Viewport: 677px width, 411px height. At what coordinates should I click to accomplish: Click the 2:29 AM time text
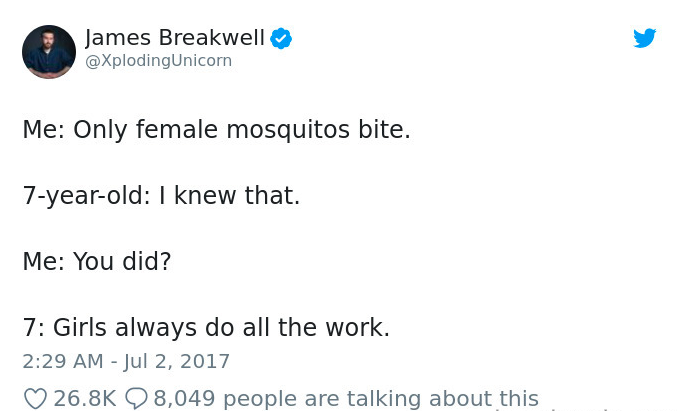click(x=62, y=361)
